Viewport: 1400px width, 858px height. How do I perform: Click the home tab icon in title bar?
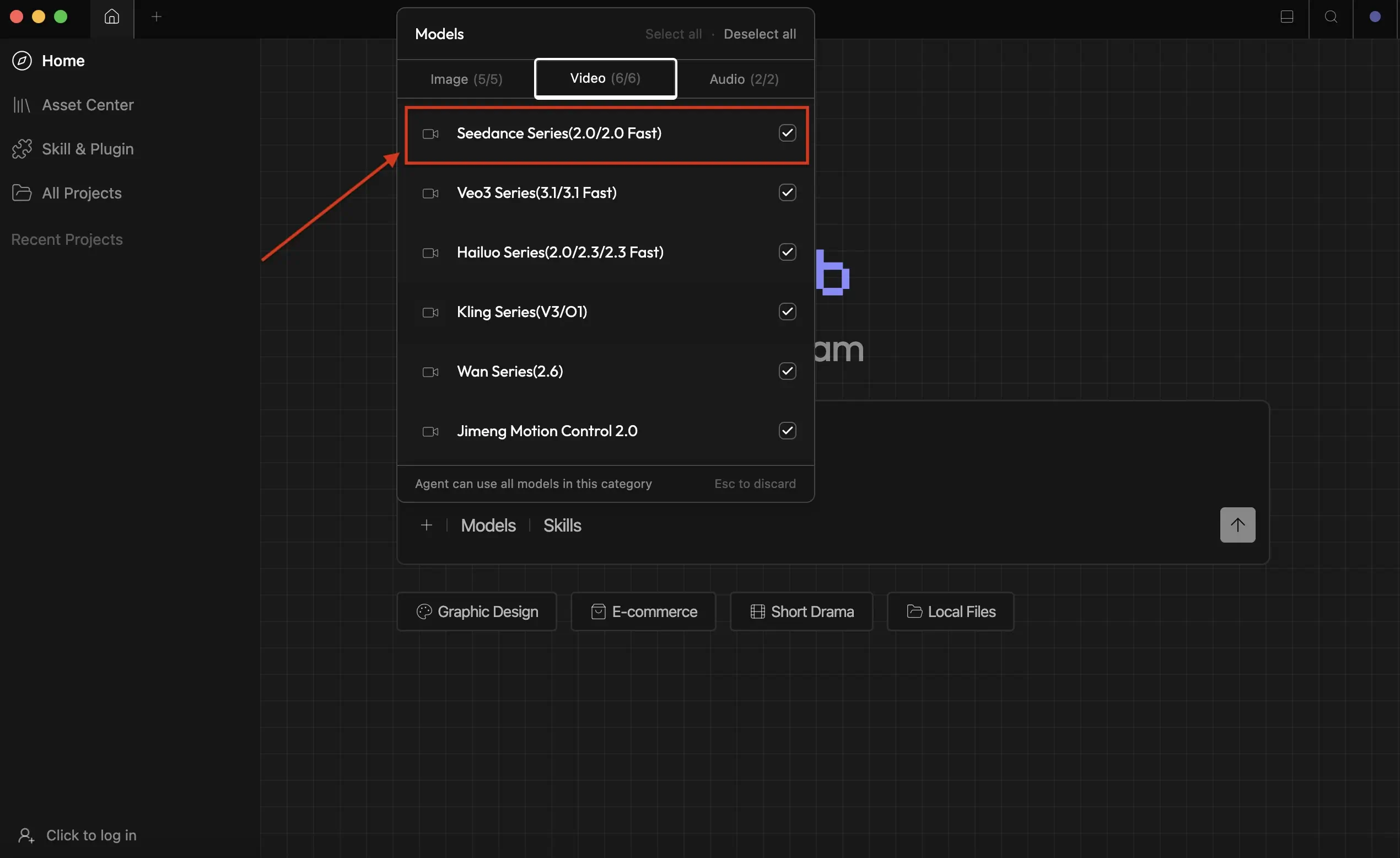(x=112, y=17)
